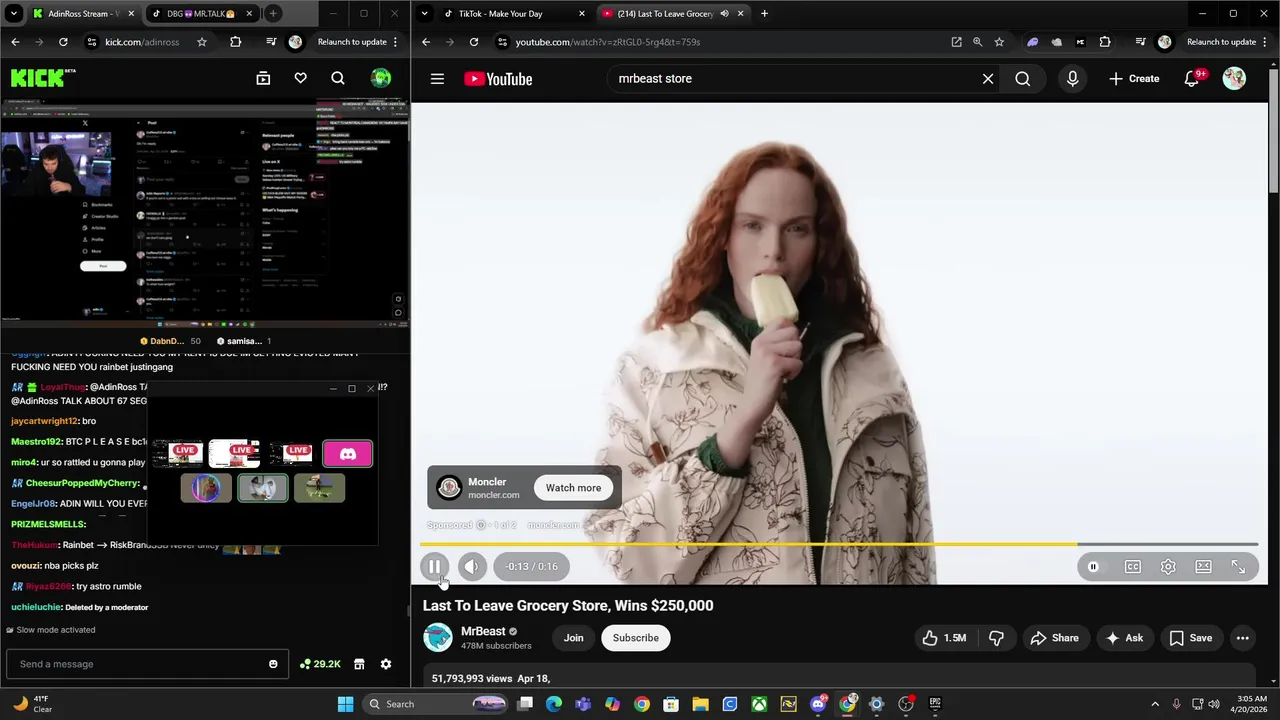Save video to a playlist
The image size is (1280, 720).
[1190, 638]
